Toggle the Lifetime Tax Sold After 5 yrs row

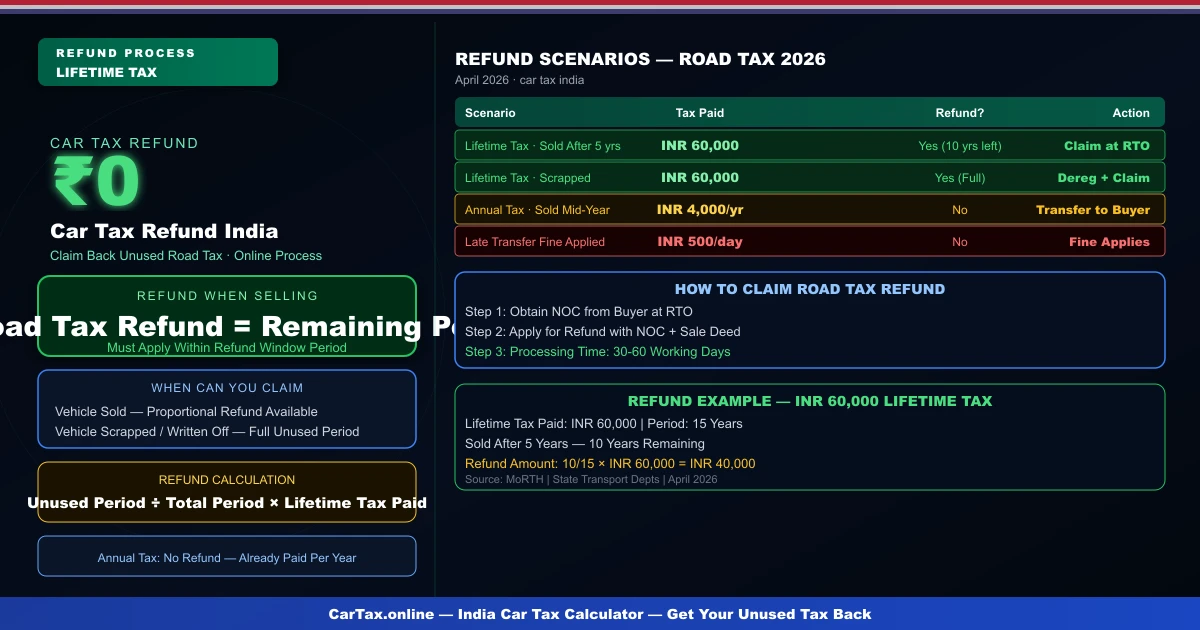[x=810, y=145]
